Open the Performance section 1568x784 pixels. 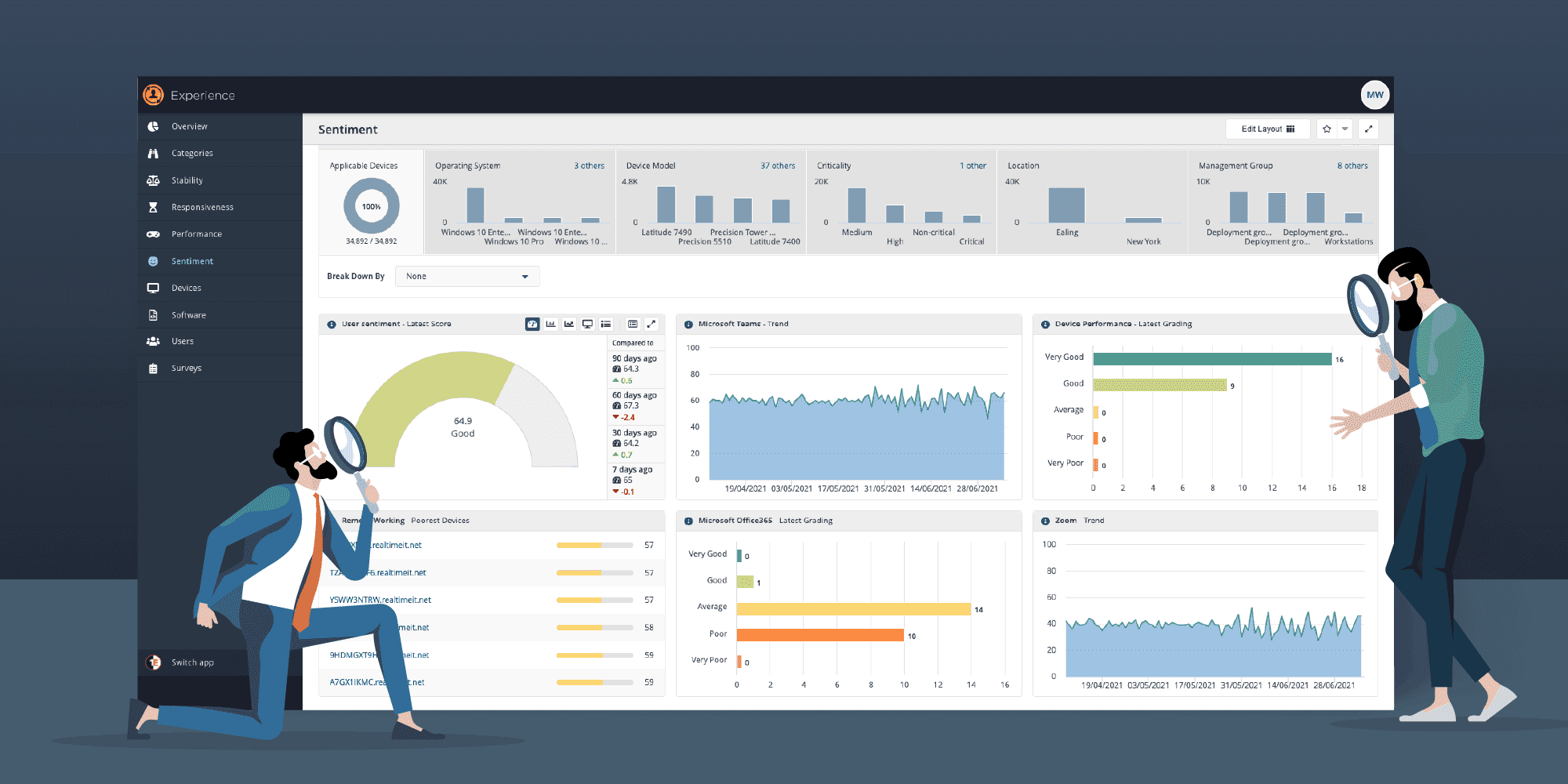[196, 234]
